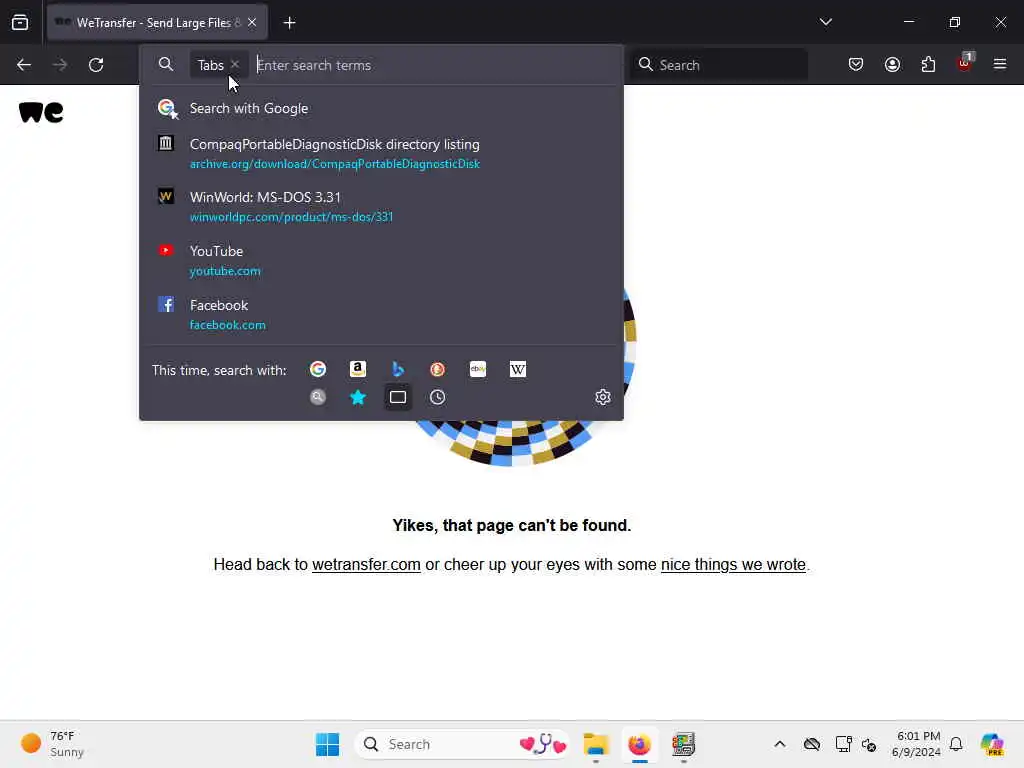This screenshot has height=768, width=1024.
Task: Click the cloud sync tray icon
Action: point(812,744)
